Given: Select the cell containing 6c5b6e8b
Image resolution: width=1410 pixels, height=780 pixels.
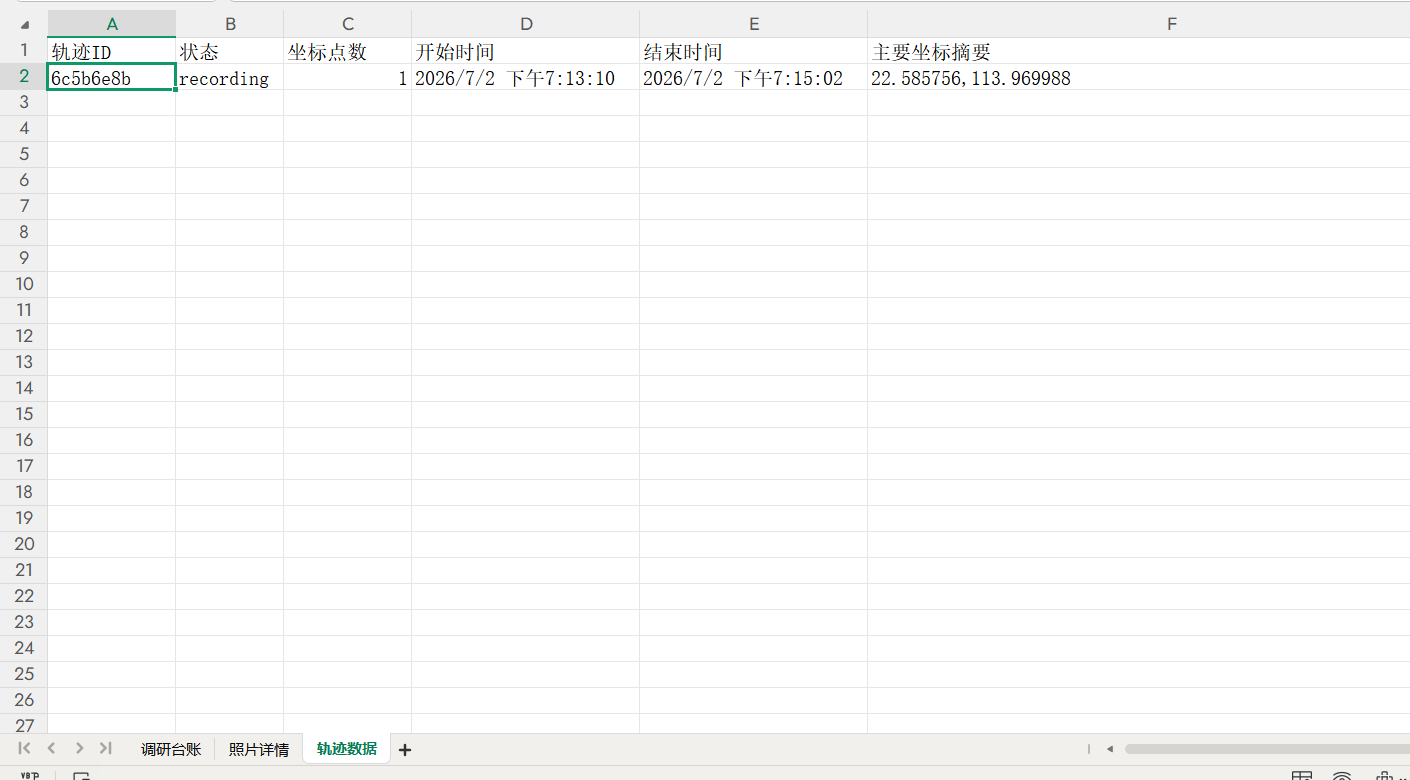Looking at the screenshot, I should point(112,77).
